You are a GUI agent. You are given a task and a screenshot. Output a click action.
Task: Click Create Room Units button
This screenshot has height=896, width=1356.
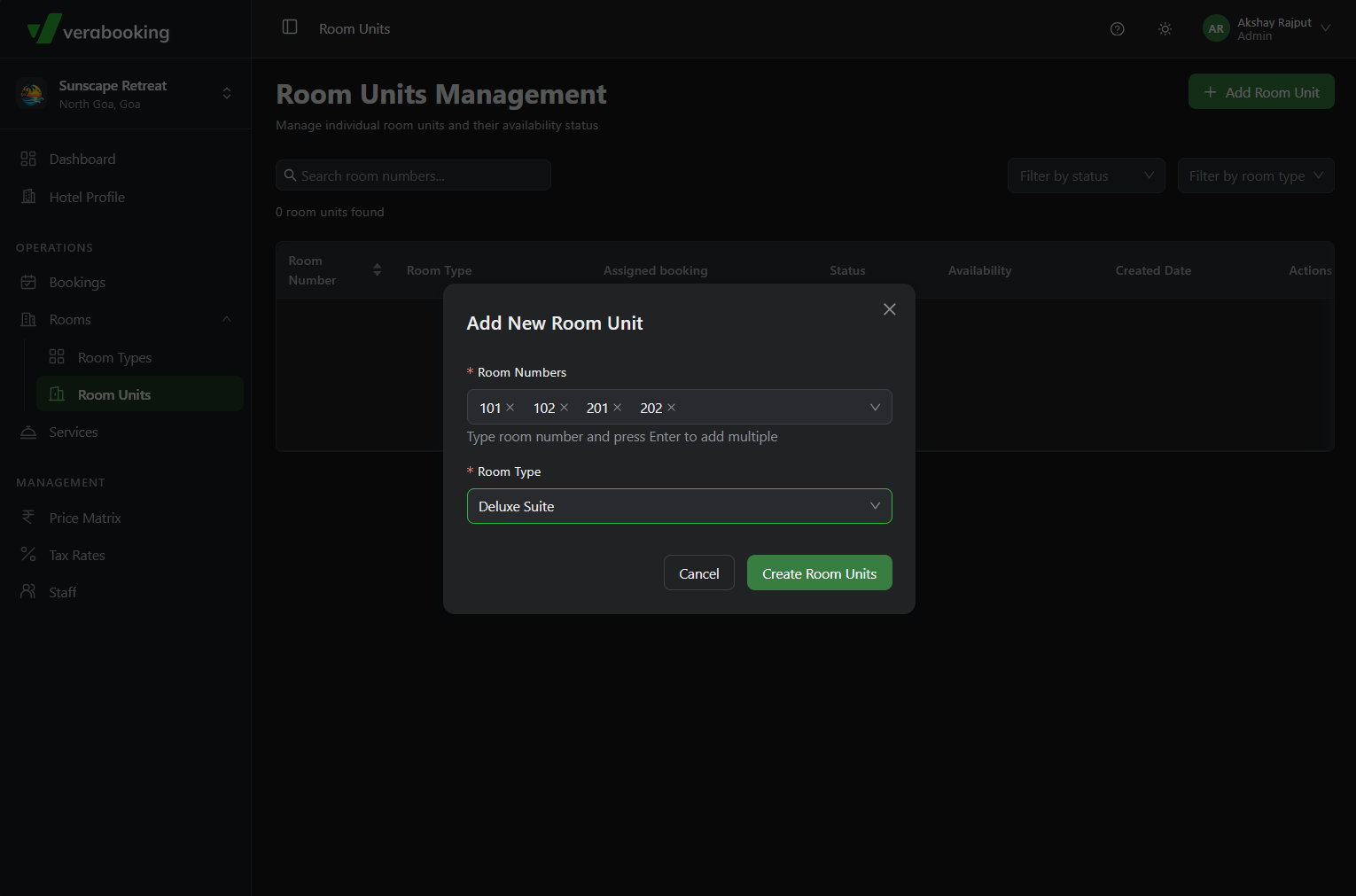(820, 573)
